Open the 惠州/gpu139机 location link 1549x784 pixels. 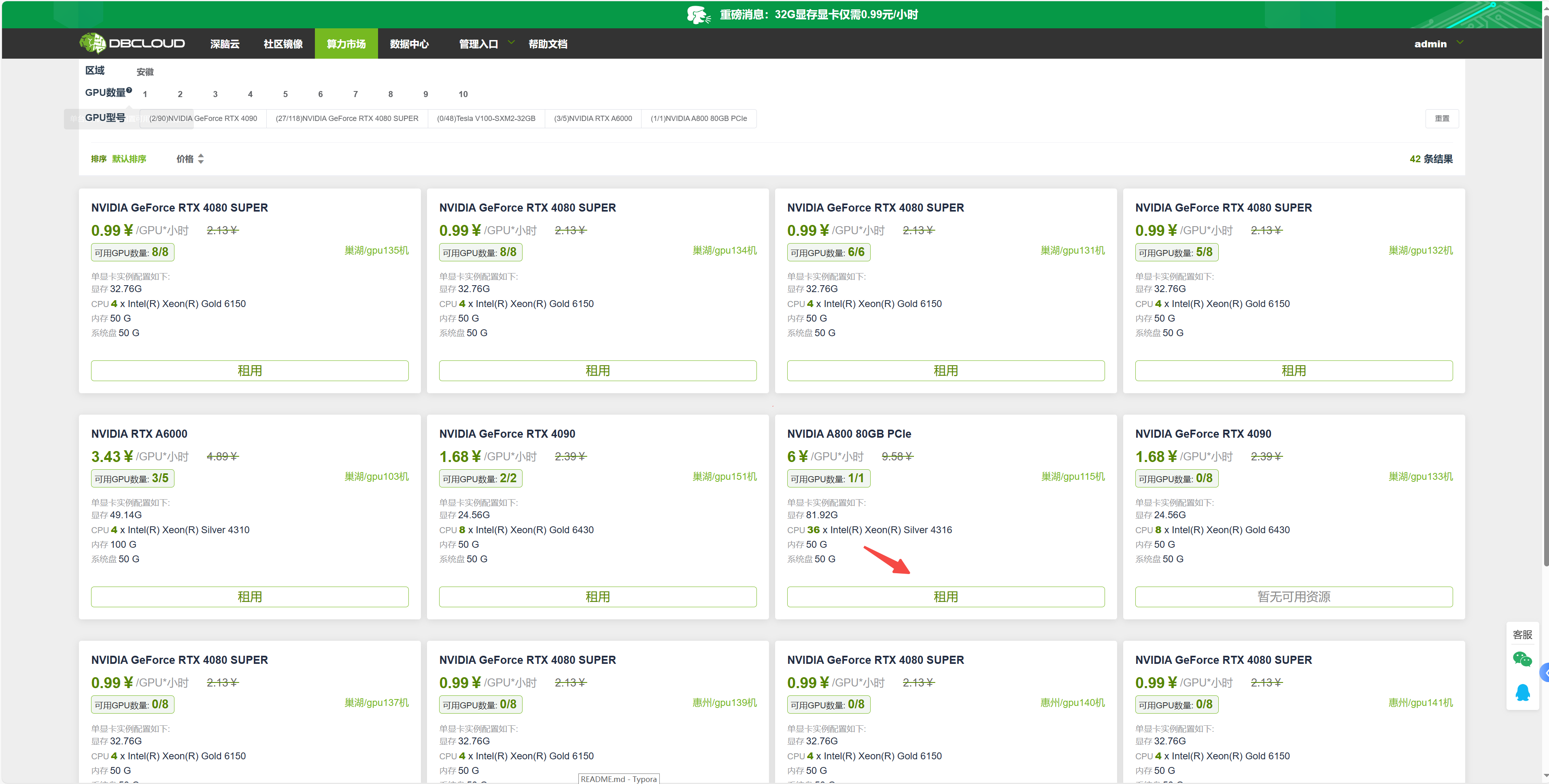tap(725, 702)
